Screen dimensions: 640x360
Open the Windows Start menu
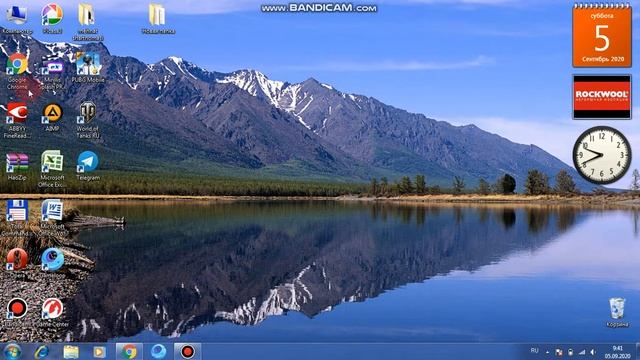[12, 351]
